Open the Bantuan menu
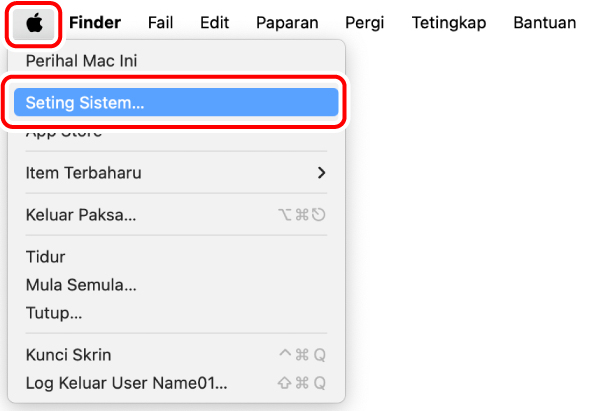Screen dimensions: 600x411 [544, 22]
